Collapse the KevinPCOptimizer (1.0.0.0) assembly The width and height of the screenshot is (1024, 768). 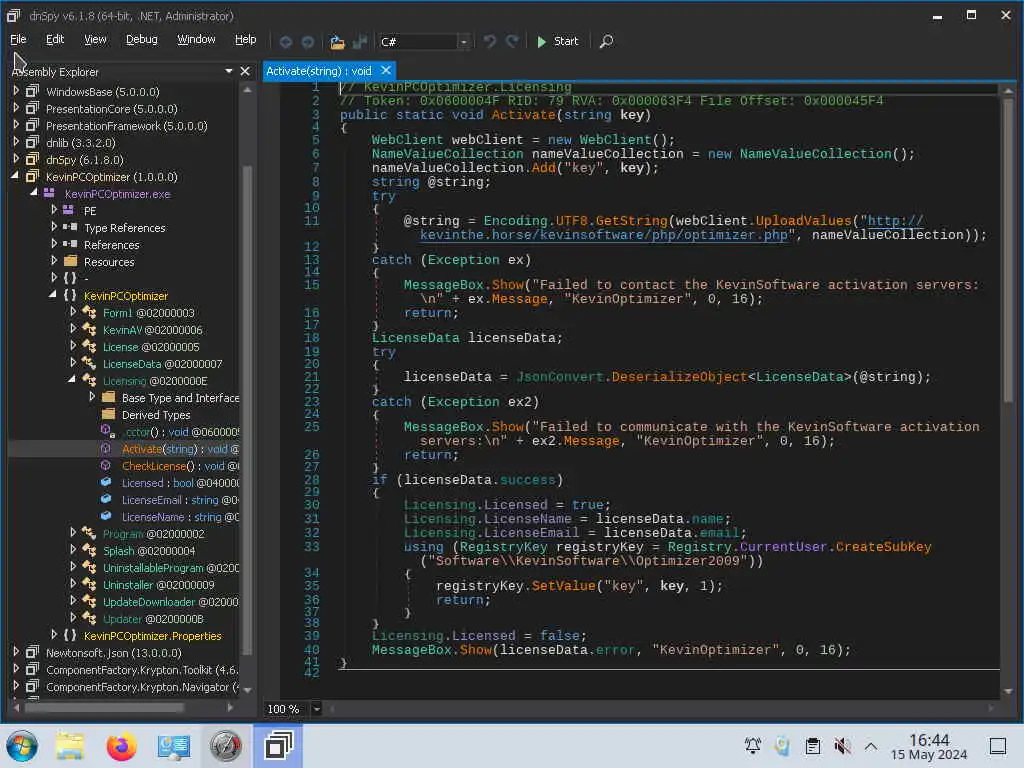click(15, 176)
